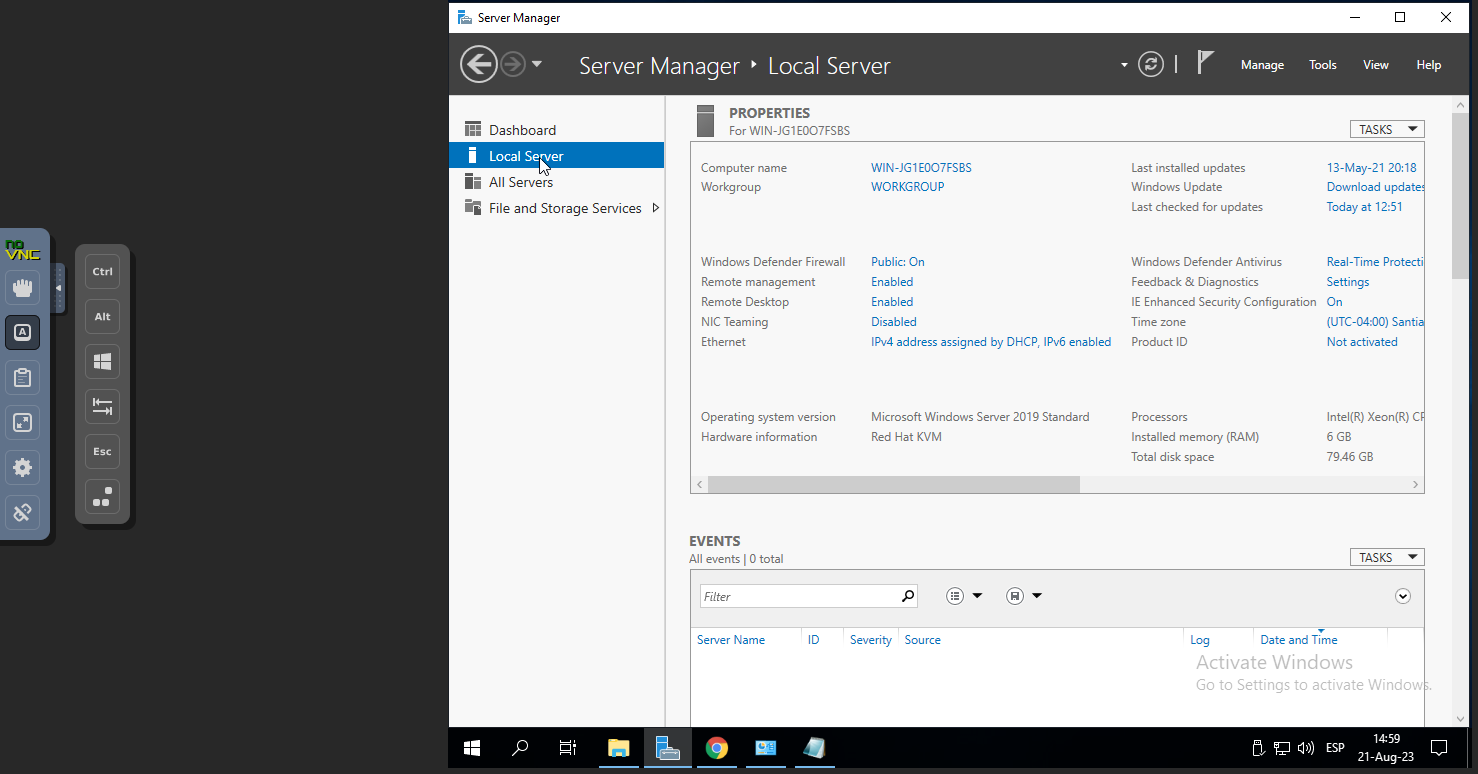Go back with the Server Manager back arrow
The width and height of the screenshot is (1478, 774).
pos(478,65)
